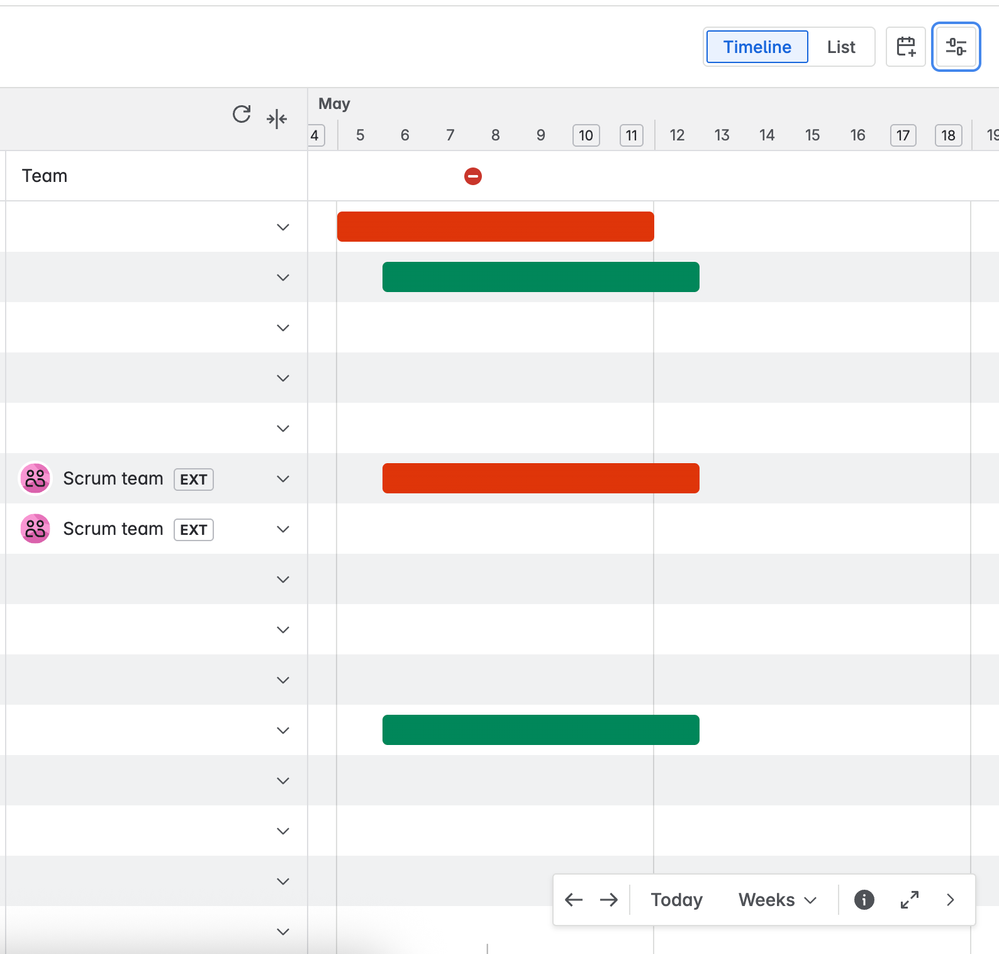The image size is (999, 954).
Task: Expand the row beside the lower green bar
Action: tap(283, 730)
